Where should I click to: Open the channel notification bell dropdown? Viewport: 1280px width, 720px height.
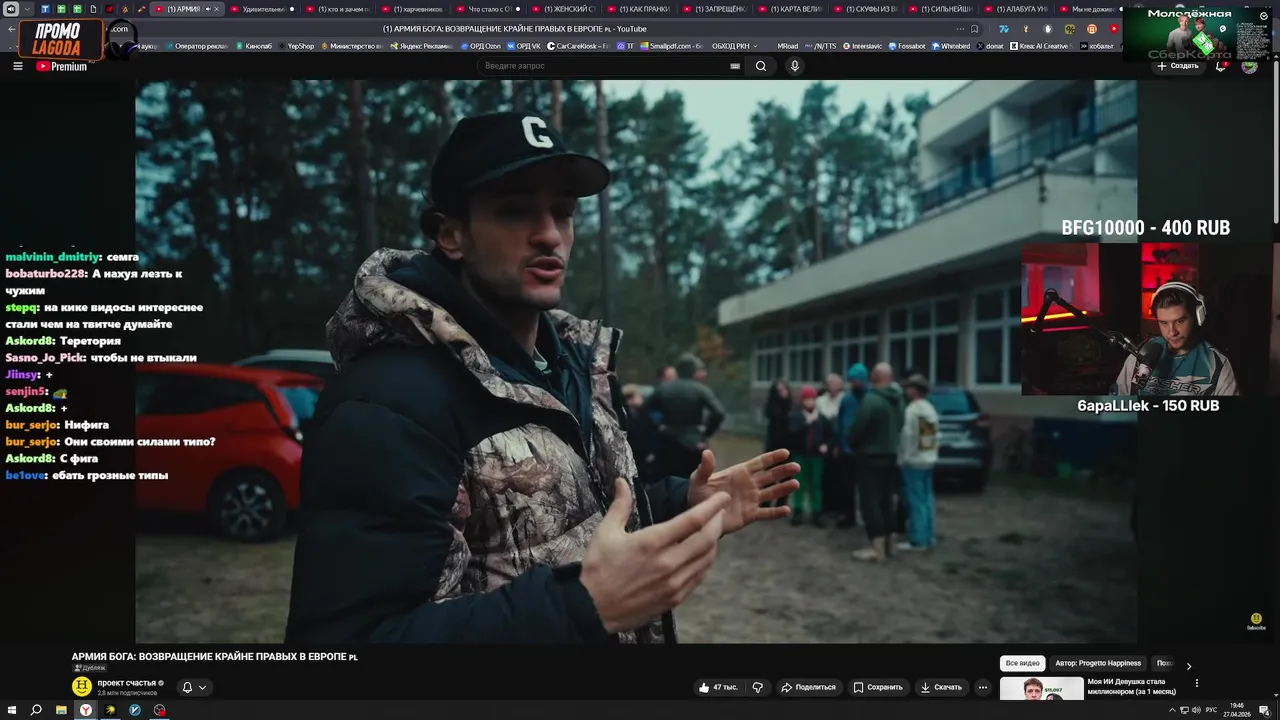point(194,687)
